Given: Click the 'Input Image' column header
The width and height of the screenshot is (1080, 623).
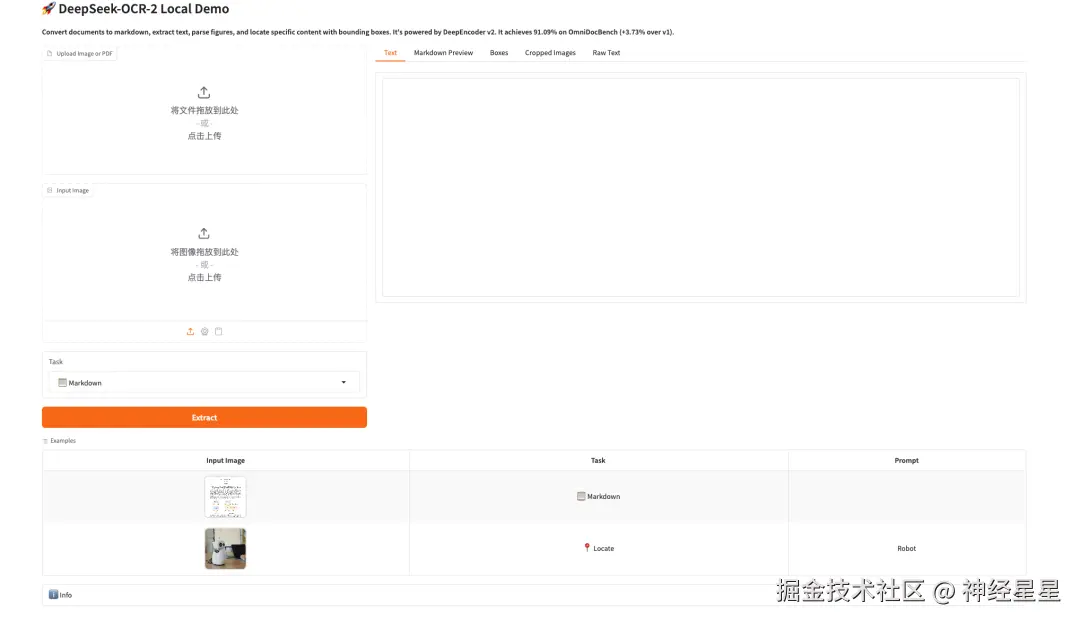Looking at the screenshot, I should point(225,461).
